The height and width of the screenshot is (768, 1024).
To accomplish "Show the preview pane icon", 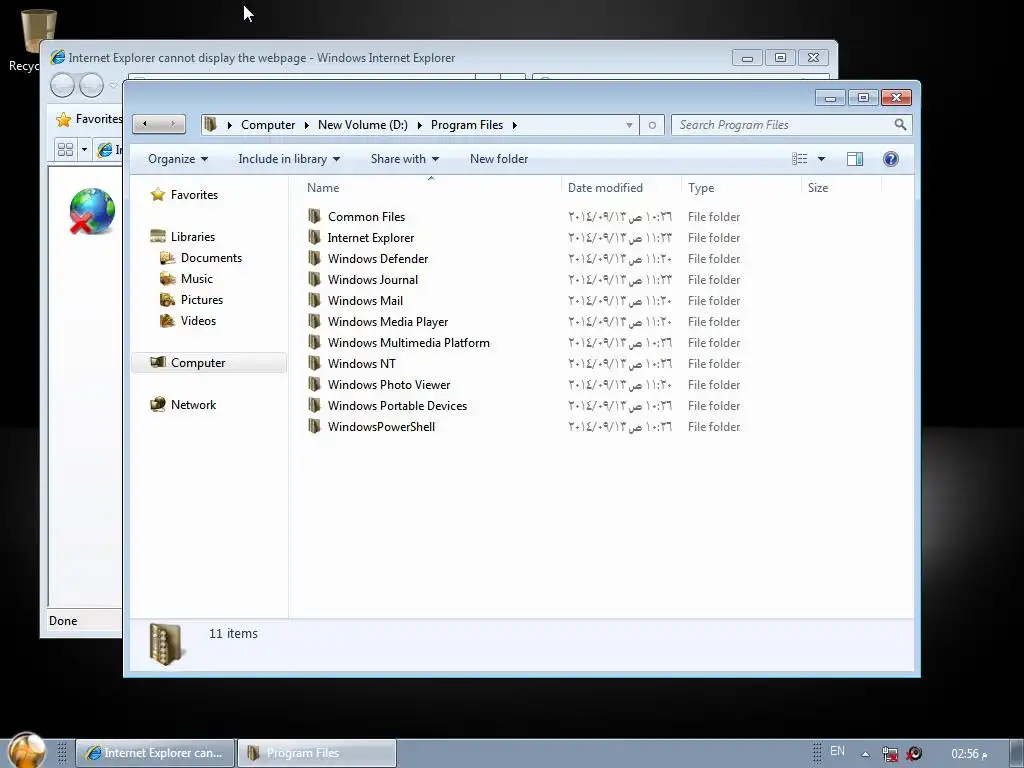I will 855,159.
